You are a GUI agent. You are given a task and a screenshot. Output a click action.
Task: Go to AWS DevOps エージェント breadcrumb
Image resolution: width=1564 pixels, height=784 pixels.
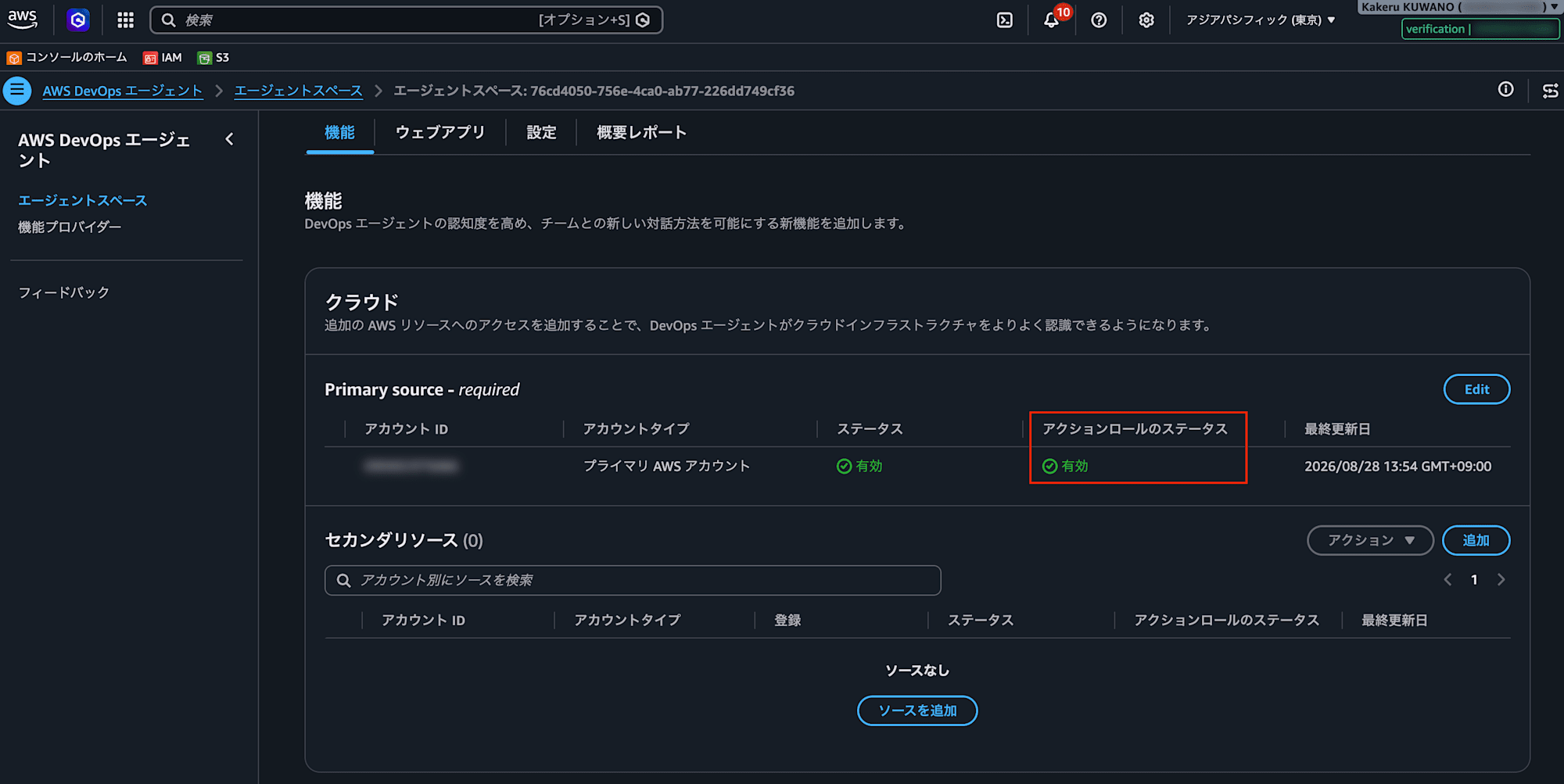(x=122, y=91)
